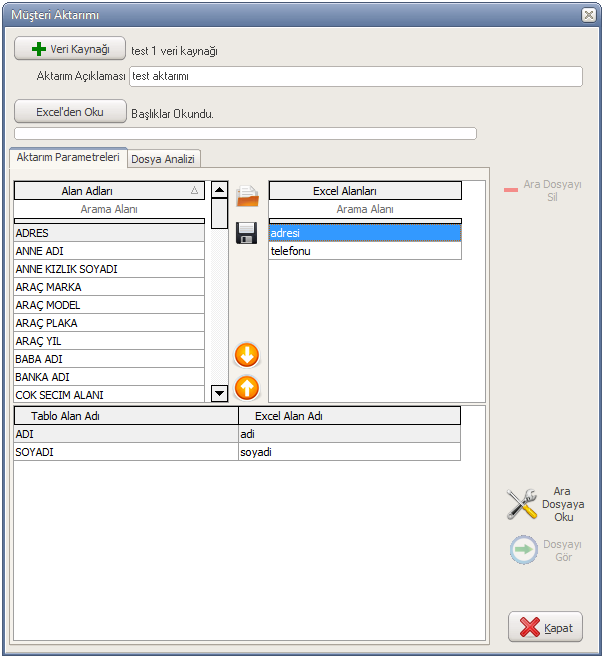This screenshot has width=606, height=660.
Task: Click the floppy disk save icon
Action: pyautogui.click(x=247, y=233)
